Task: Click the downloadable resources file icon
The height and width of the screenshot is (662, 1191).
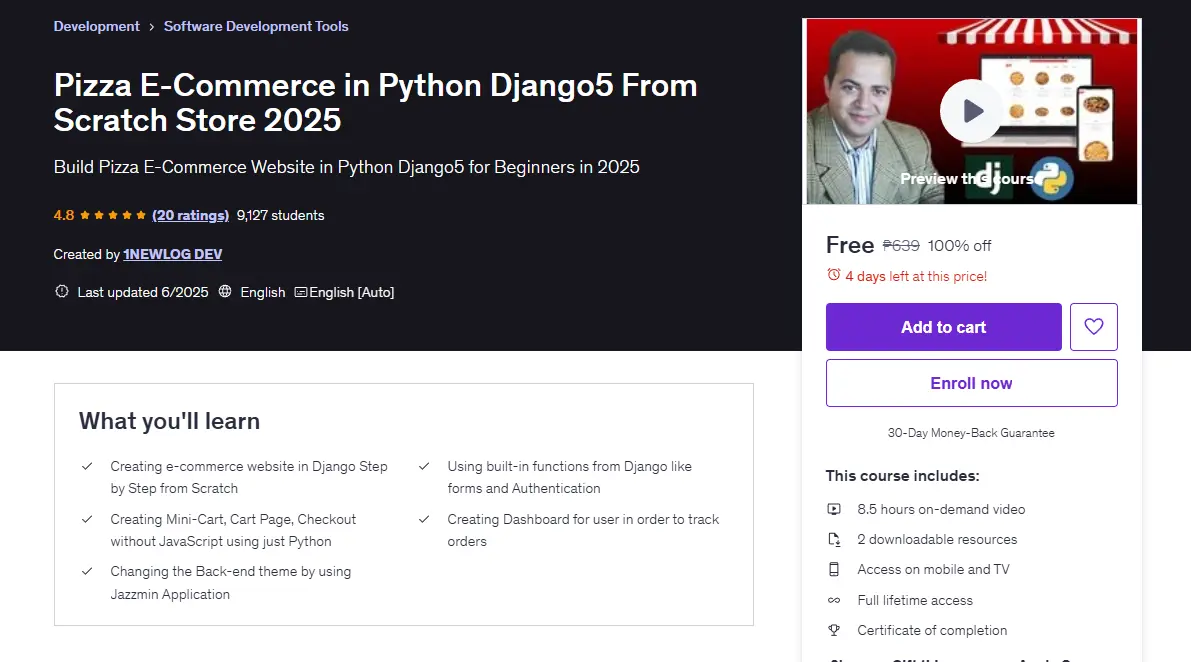Action: [834, 540]
